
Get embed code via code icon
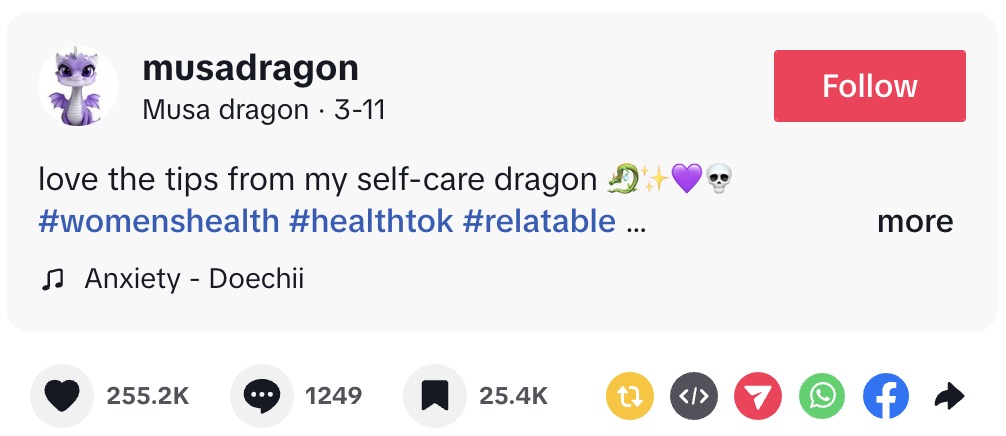[x=694, y=397]
